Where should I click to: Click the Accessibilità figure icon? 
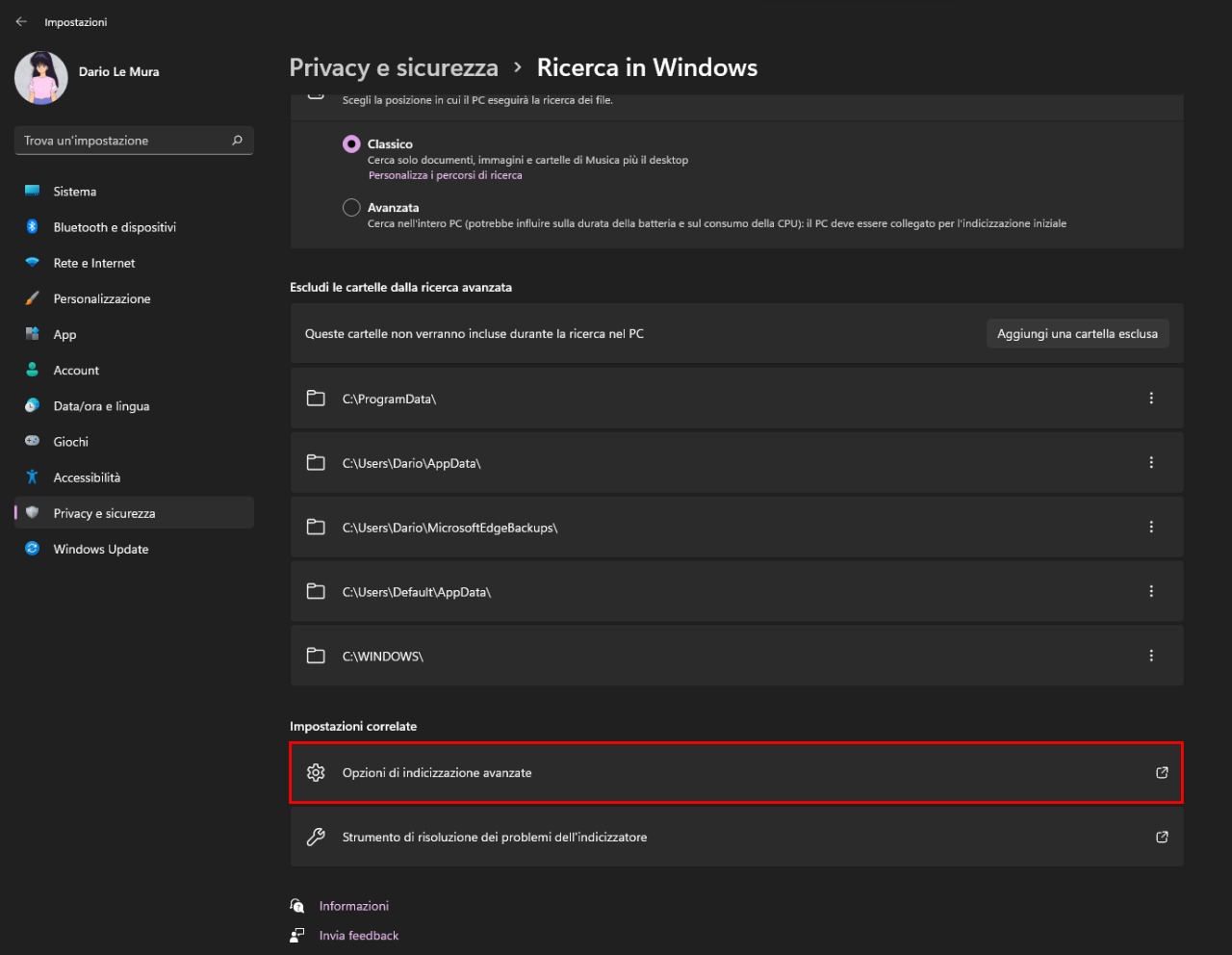[32, 477]
